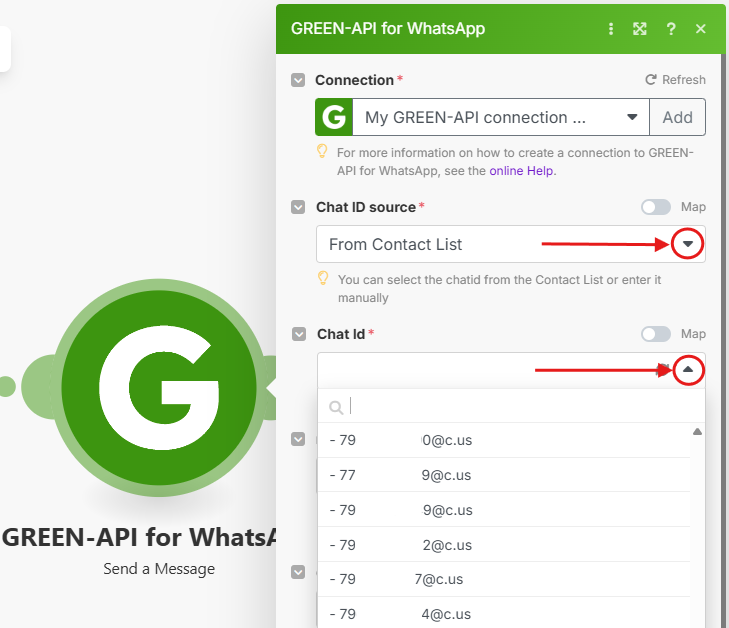Select contact 79 ending 4@c.us
Screen dimensions: 729x628
(504, 614)
